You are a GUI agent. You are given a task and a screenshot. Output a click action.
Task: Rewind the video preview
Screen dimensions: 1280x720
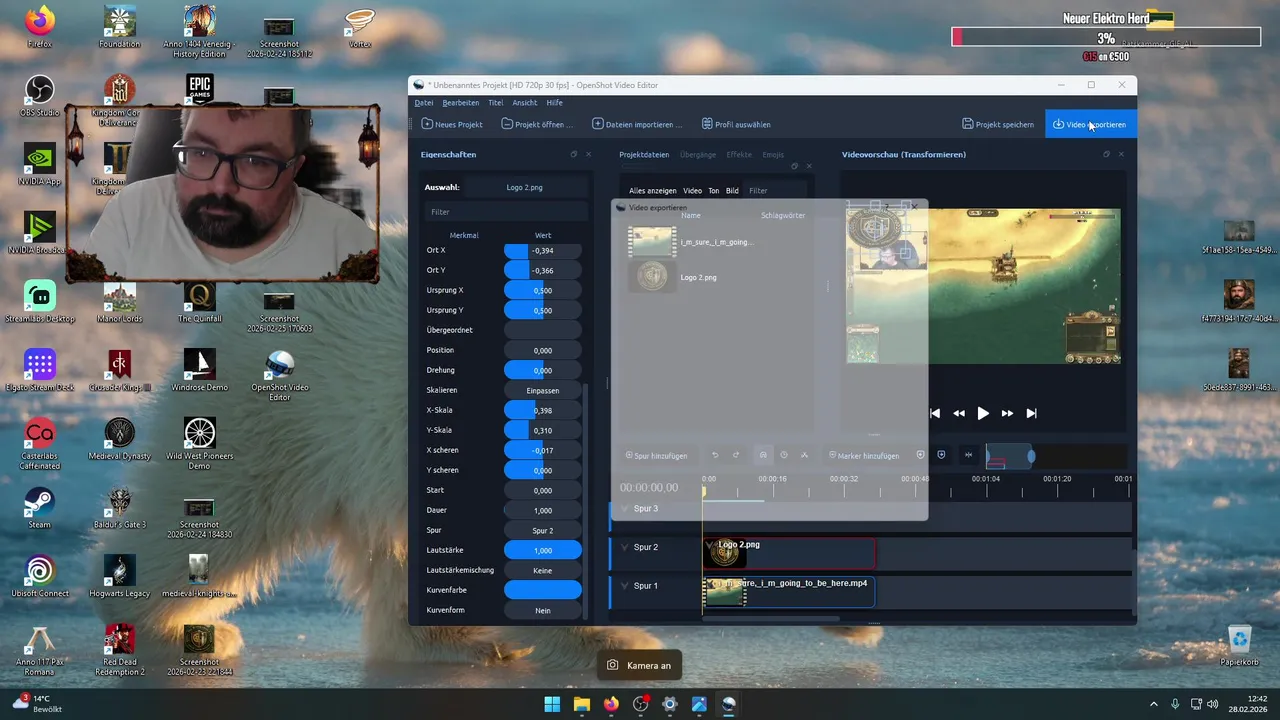tap(959, 413)
